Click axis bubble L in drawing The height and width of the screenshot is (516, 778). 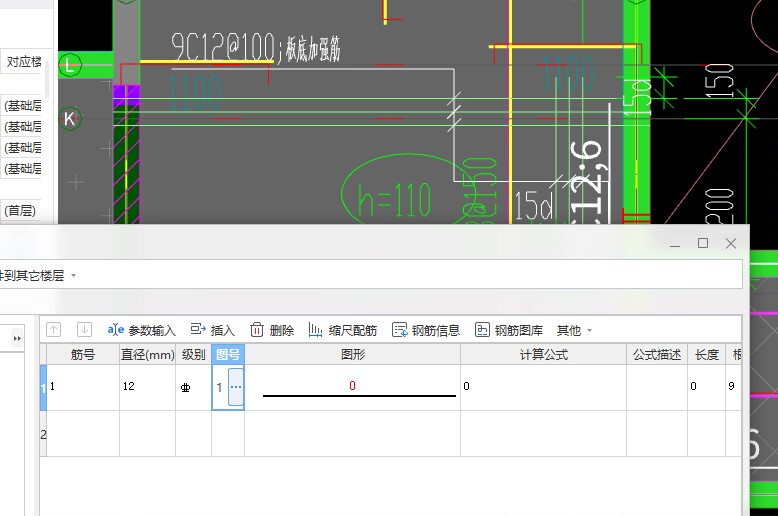pyautogui.click(x=70, y=64)
